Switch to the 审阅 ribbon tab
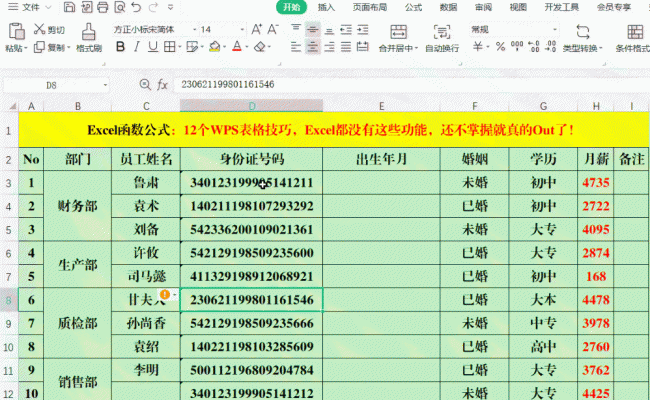The image size is (650, 400). click(483, 7)
